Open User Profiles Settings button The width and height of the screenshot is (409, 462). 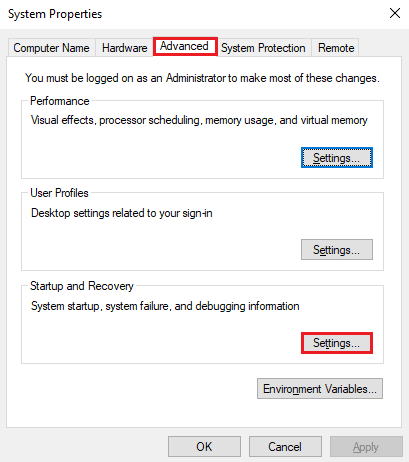pos(337,249)
